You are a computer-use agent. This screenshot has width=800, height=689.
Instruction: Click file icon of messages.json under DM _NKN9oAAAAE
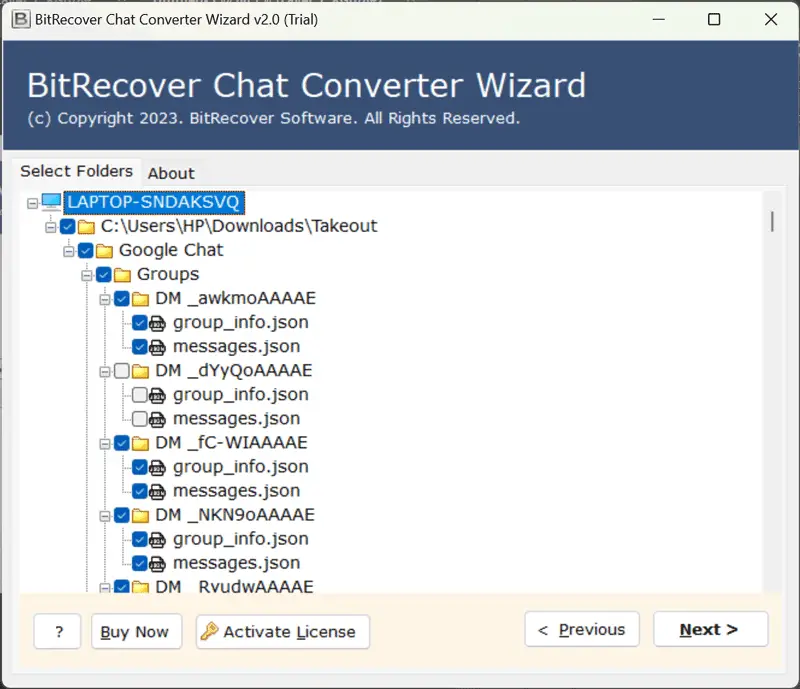158,563
